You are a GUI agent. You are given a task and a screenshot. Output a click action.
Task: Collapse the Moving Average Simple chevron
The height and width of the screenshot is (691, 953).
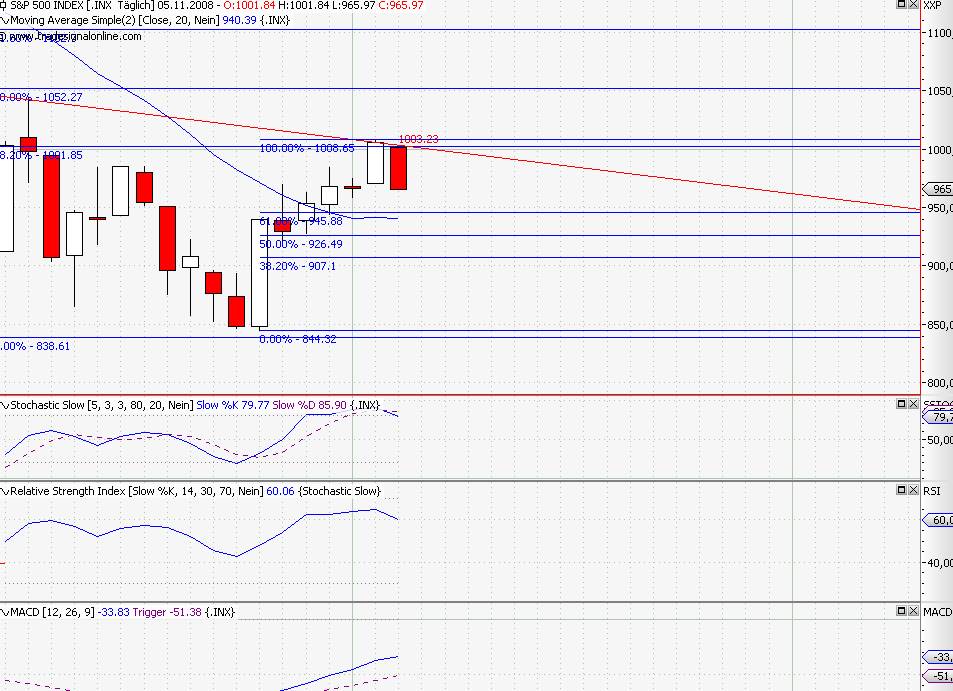coord(5,21)
